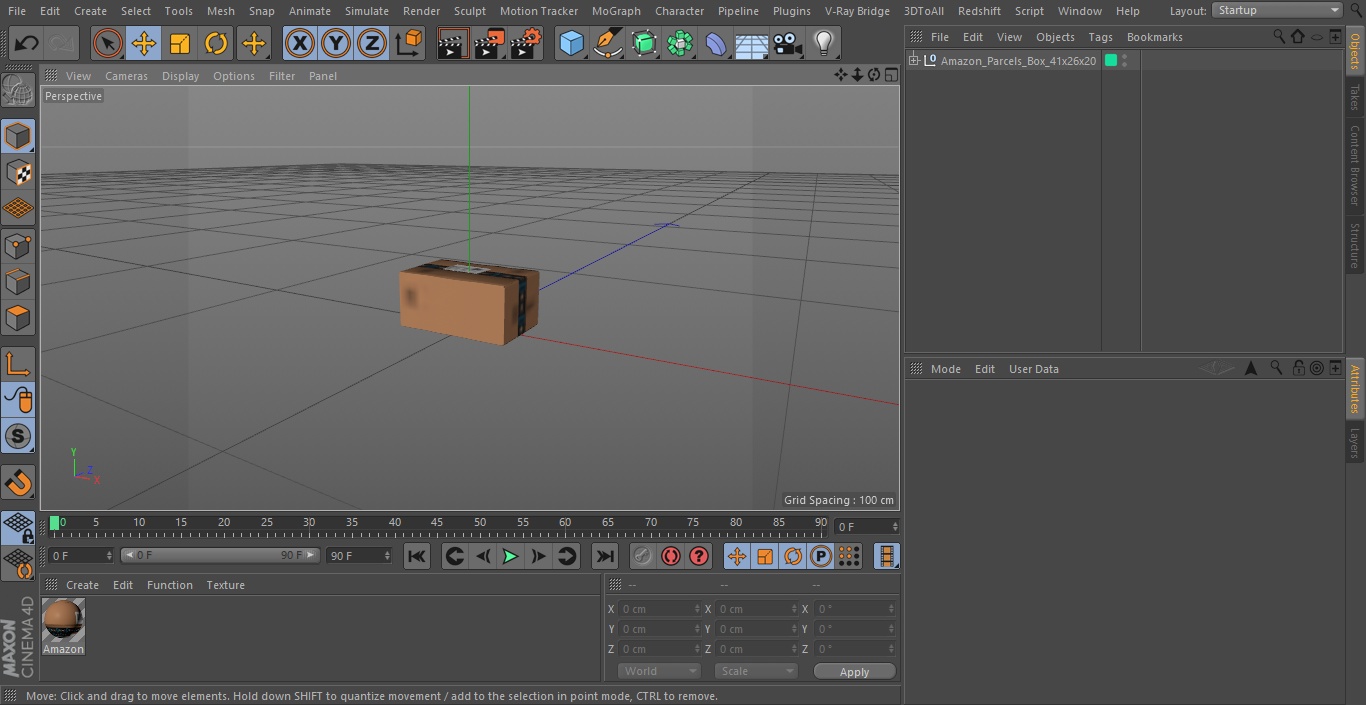Enable the magnet snap icon in the left sidebar
This screenshot has height=705, width=1366.
coord(18,483)
